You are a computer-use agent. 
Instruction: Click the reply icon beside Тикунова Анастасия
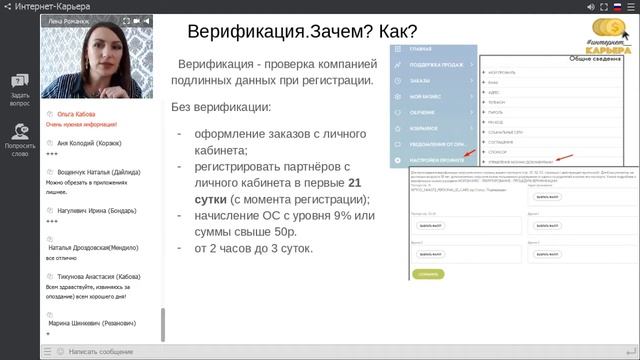[x=50, y=276]
